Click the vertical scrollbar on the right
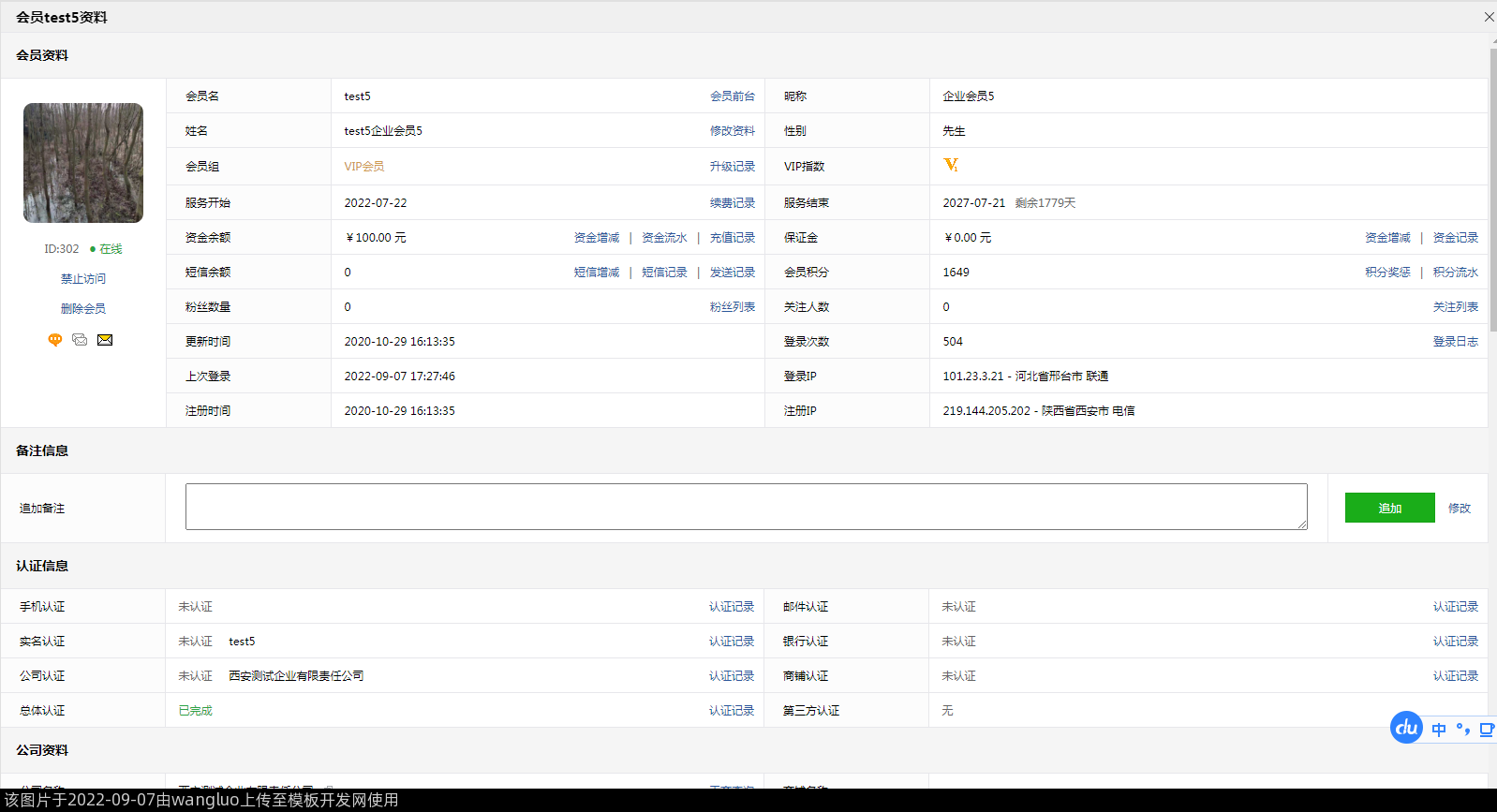Image resolution: width=1497 pixels, height=812 pixels. (x=1492, y=187)
